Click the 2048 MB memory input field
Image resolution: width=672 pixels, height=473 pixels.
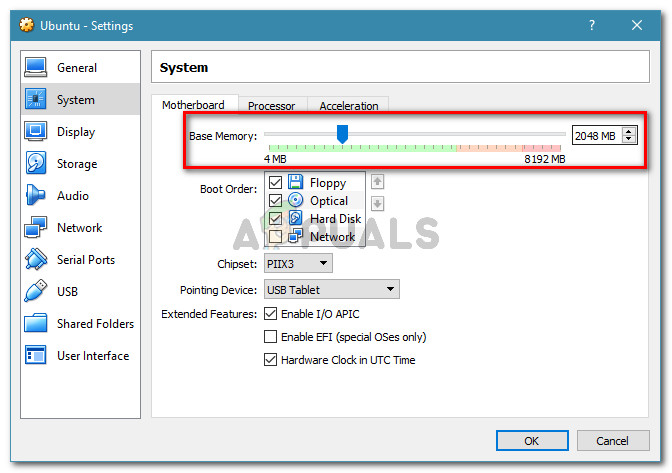point(598,136)
